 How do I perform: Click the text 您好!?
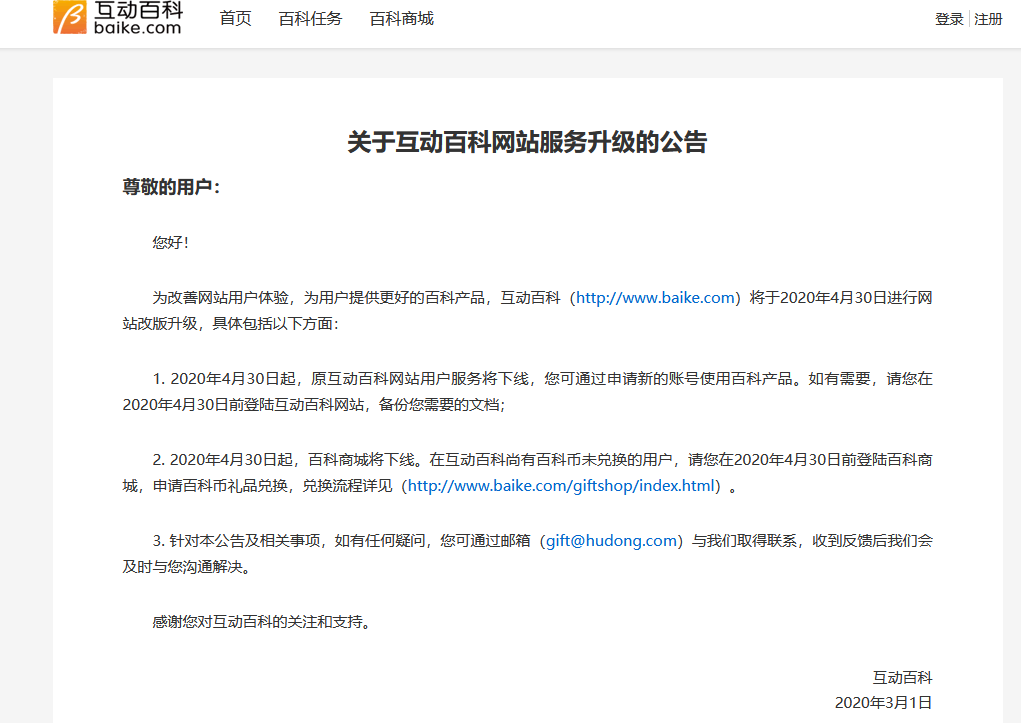click(x=171, y=243)
